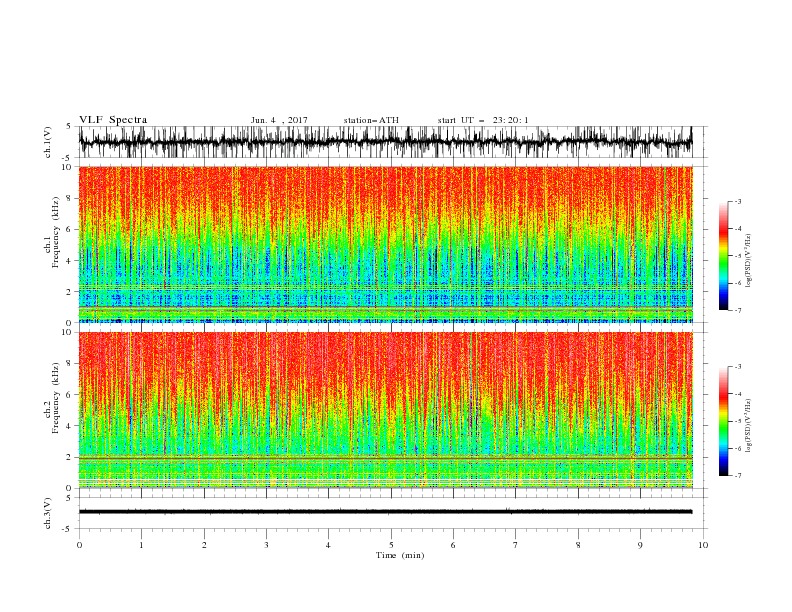Click the "Time (min)" axis label
The image size is (792, 612).
point(400,555)
